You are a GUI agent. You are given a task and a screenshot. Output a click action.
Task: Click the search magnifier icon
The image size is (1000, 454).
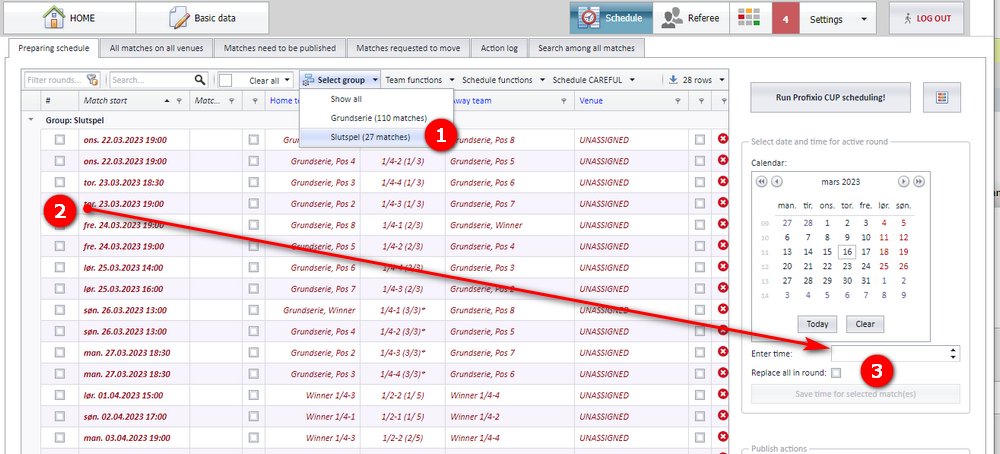200,80
